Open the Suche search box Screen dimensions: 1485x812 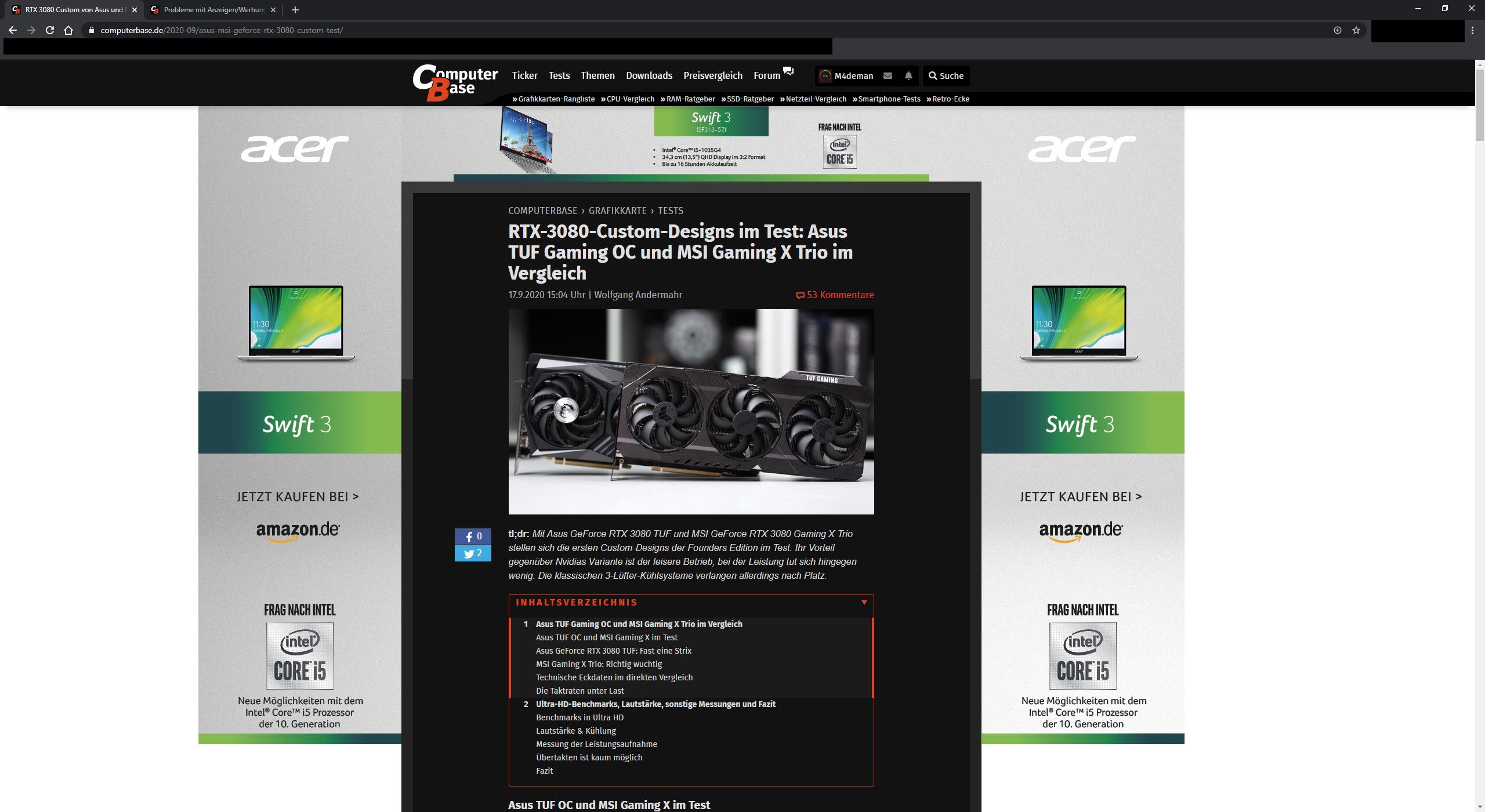point(946,76)
